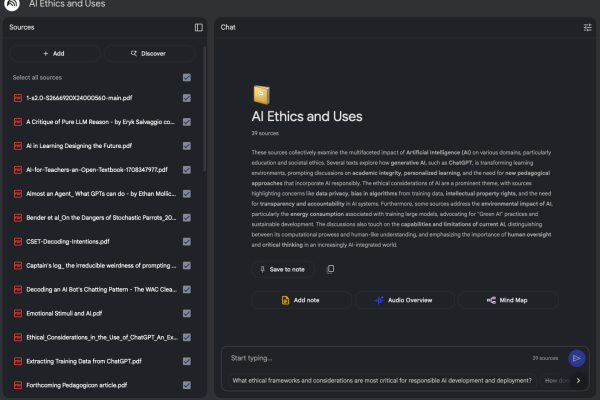
Task: Uncheck Almost an Agent source checkbox
Action: click(187, 194)
